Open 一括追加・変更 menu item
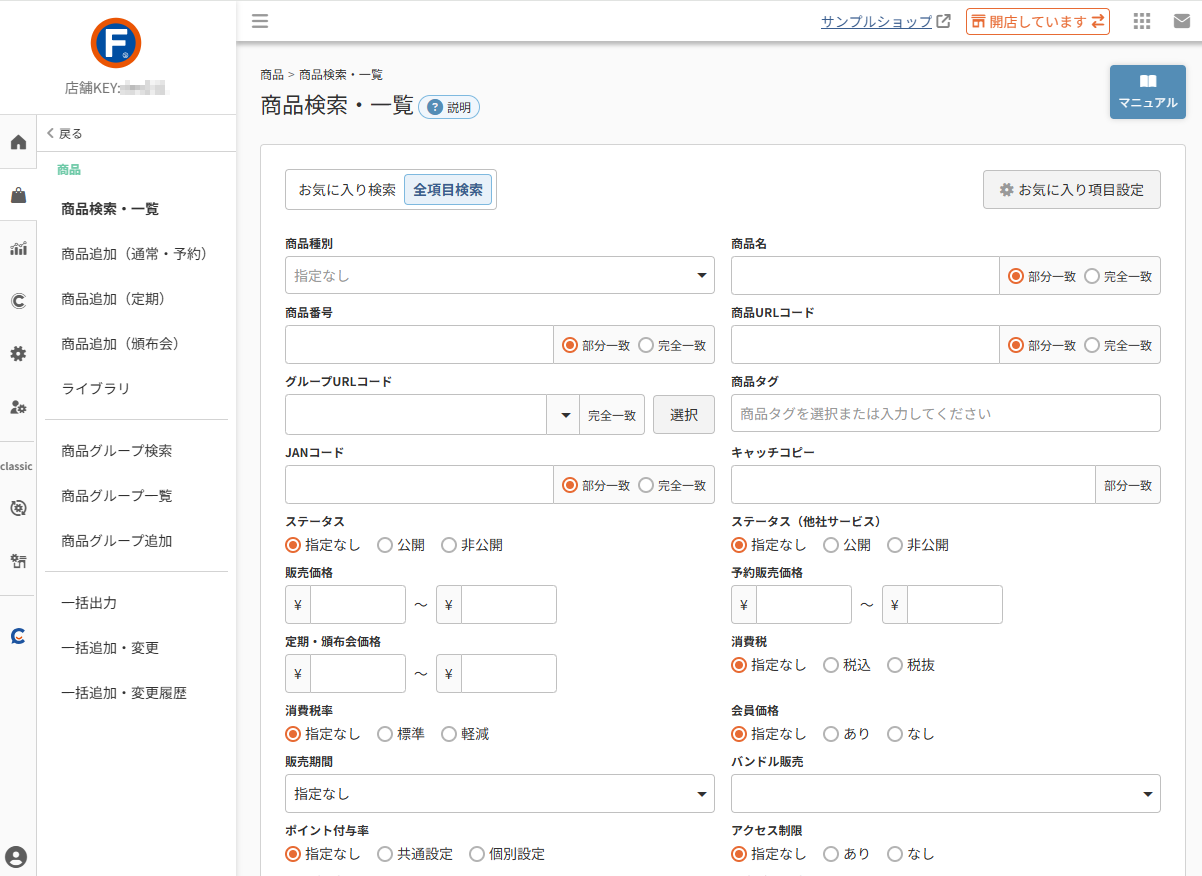The image size is (1202, 876). tap(110, 648)
